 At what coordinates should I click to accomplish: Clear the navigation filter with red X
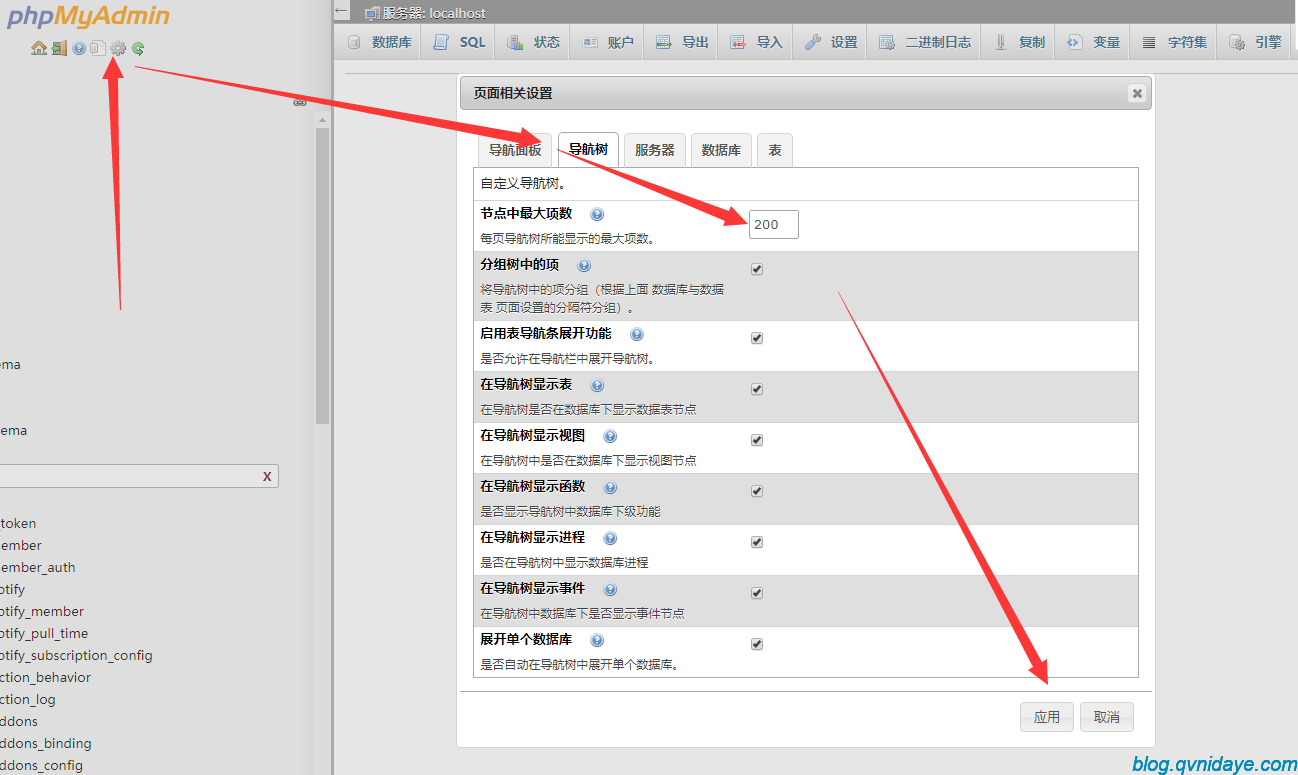point(267,476)
